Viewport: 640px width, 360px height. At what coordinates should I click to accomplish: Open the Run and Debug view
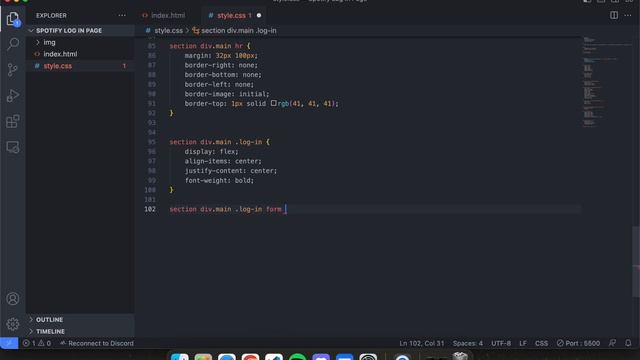(x=13, y=96)
